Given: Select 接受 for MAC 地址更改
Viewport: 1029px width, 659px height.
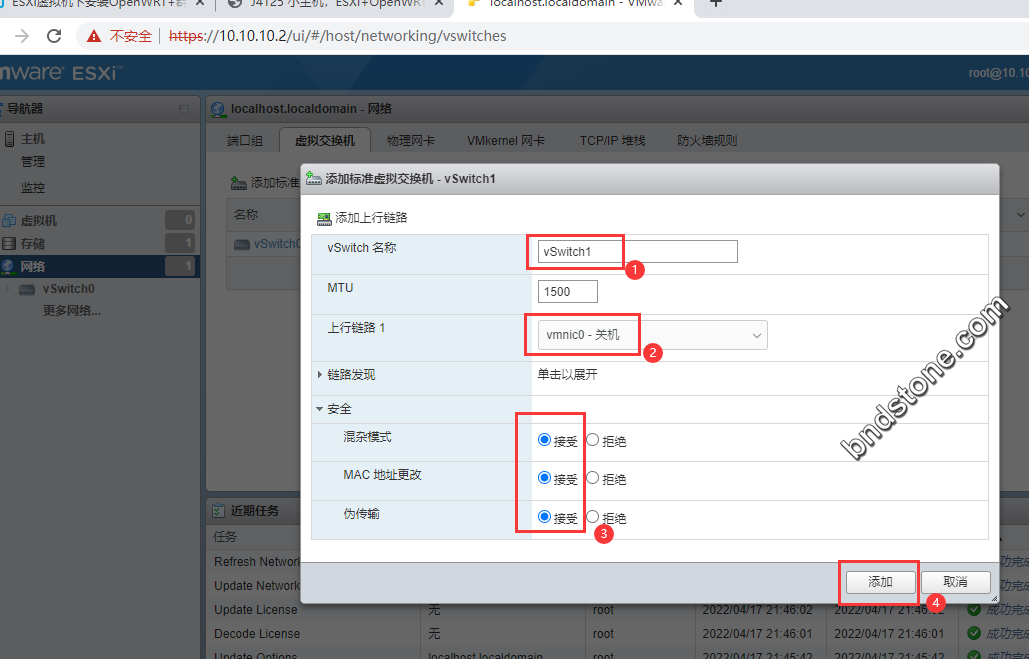Looking at the screenshot, I should (544, 478).
